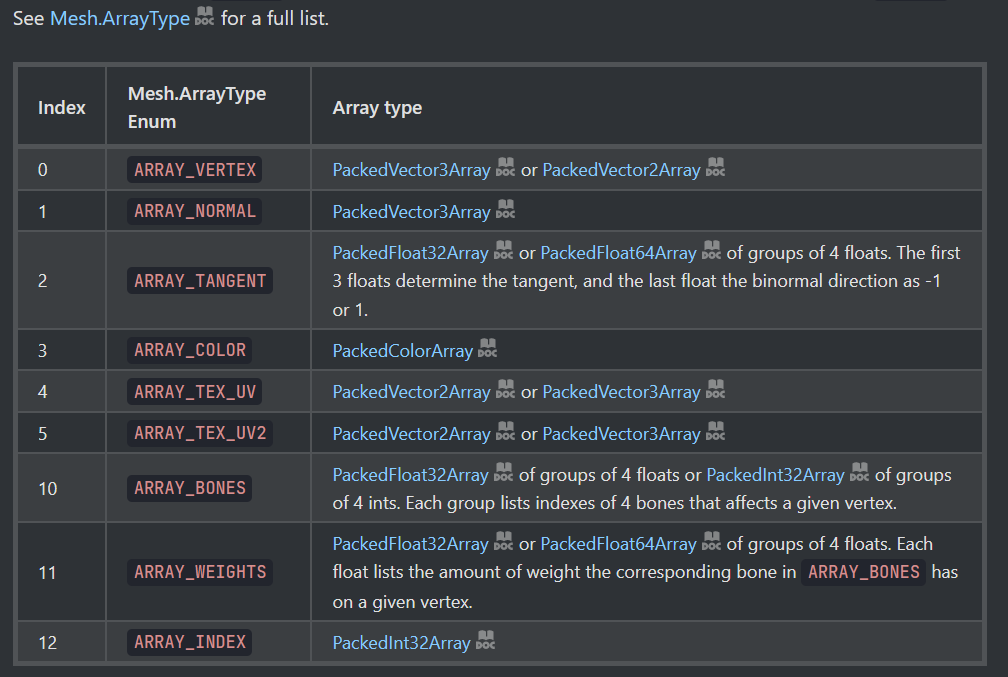This screenshot has width=1008, height=677.
Task: Click the ARRAY_WEIGHTS enum code label
Action: [200, 572]
